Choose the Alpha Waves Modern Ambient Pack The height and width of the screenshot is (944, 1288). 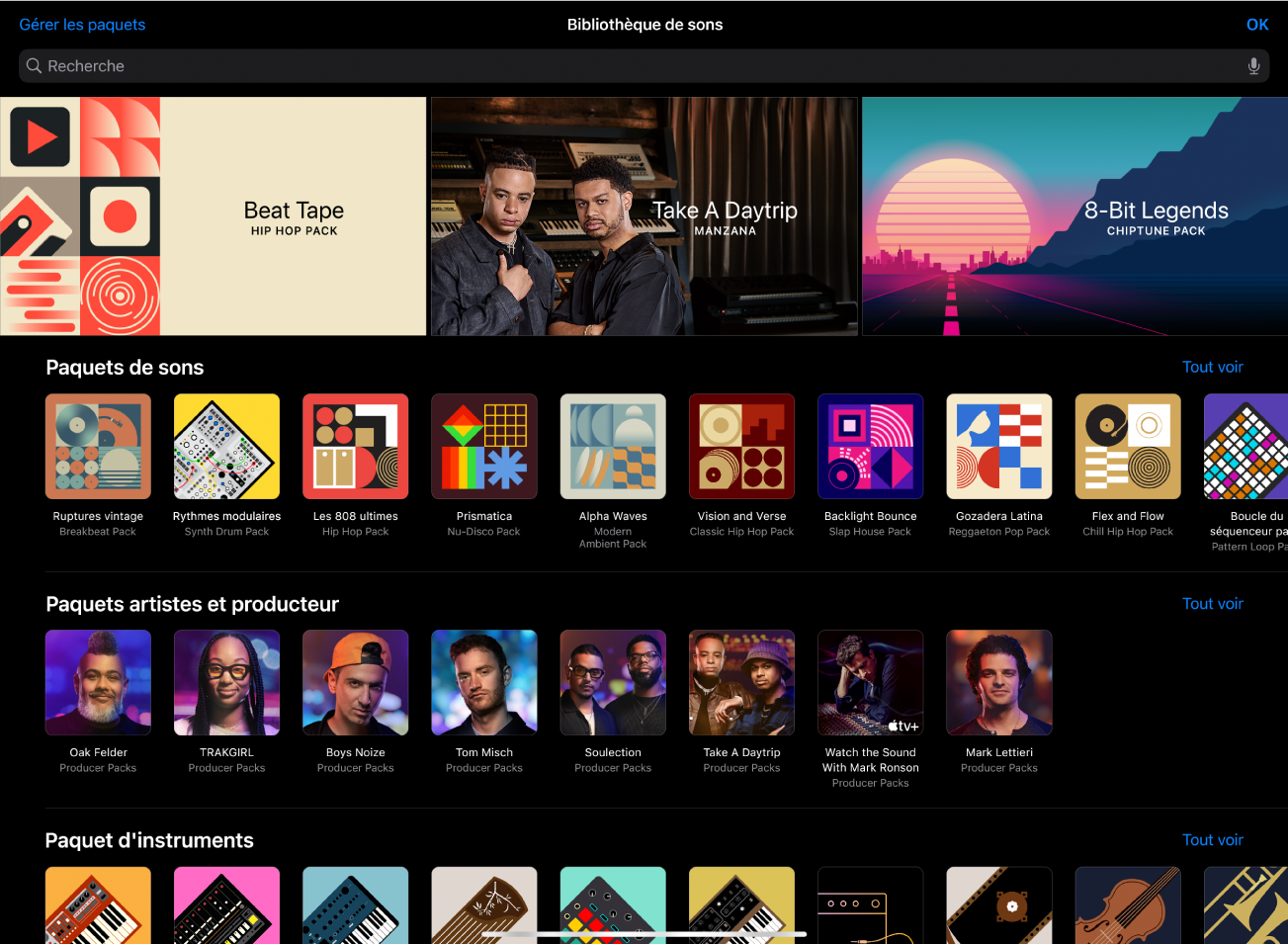[x=613, y=447]
